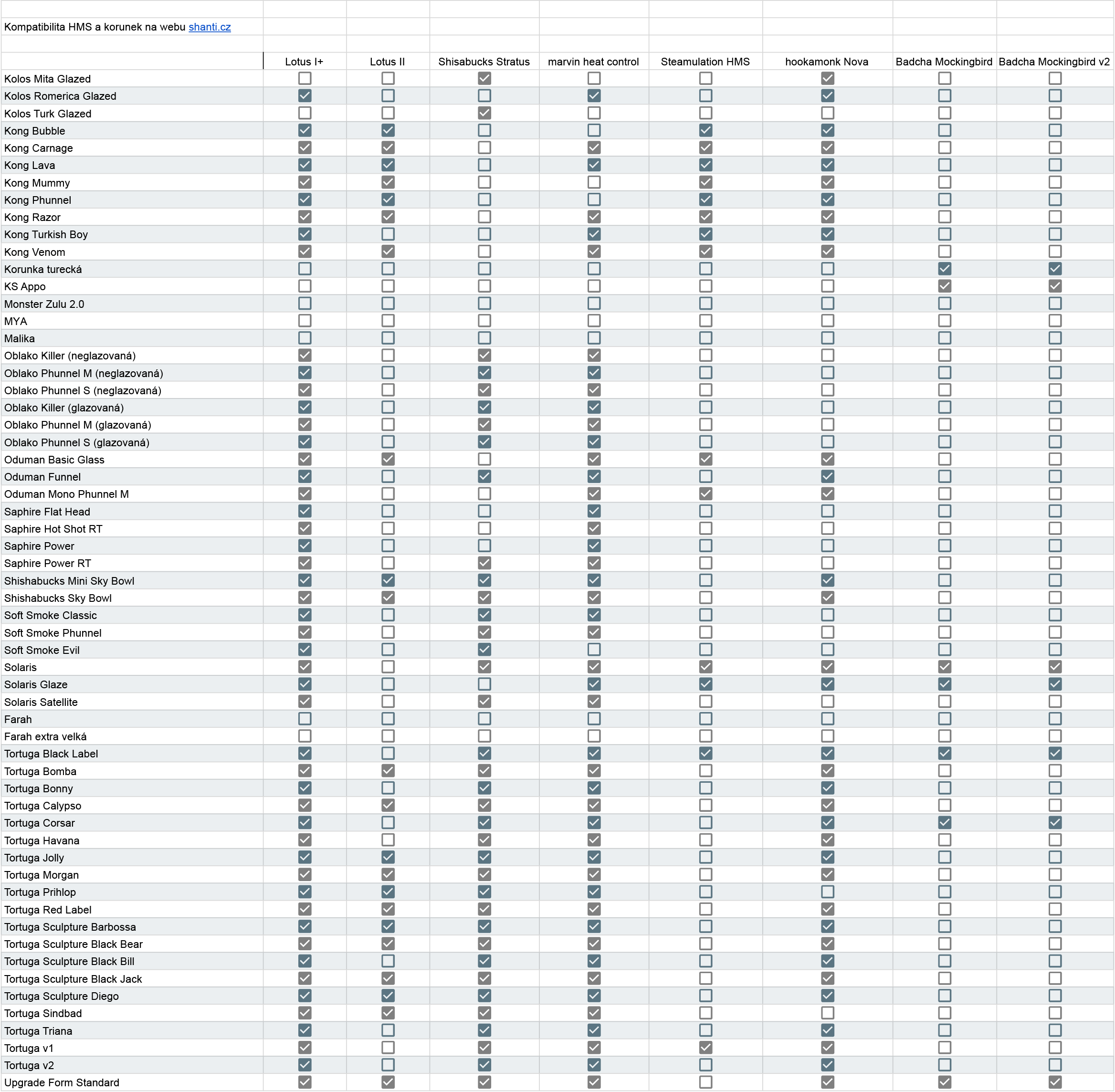Viewport: 1115px width, 1092px height.
Task: Check hookamonk Nova for Tortuga Sindbad
Action: click(x=827, y=1013)
